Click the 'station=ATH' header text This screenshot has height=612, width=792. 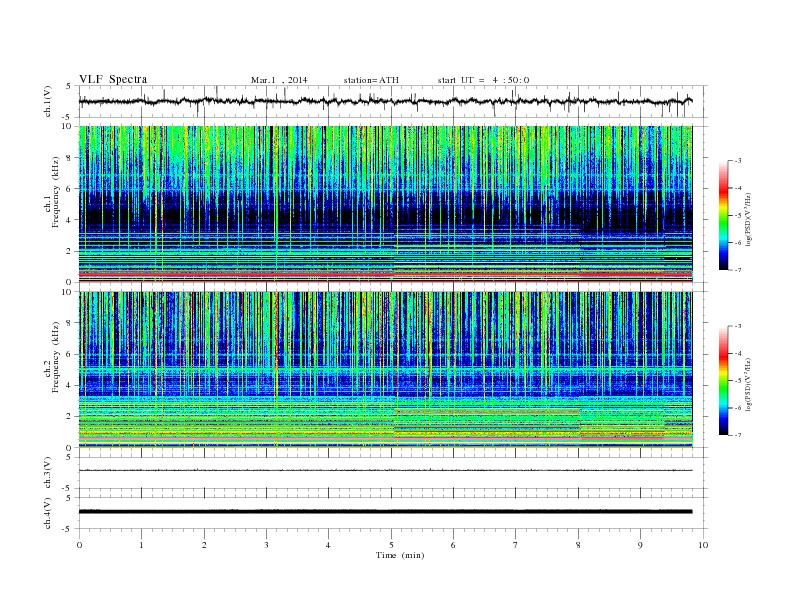point(371,80)
